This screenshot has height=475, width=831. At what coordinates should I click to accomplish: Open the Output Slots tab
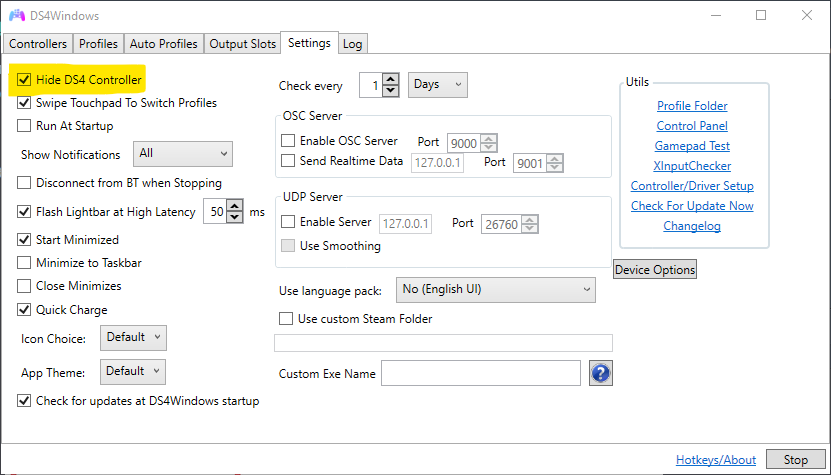(243, 43)
